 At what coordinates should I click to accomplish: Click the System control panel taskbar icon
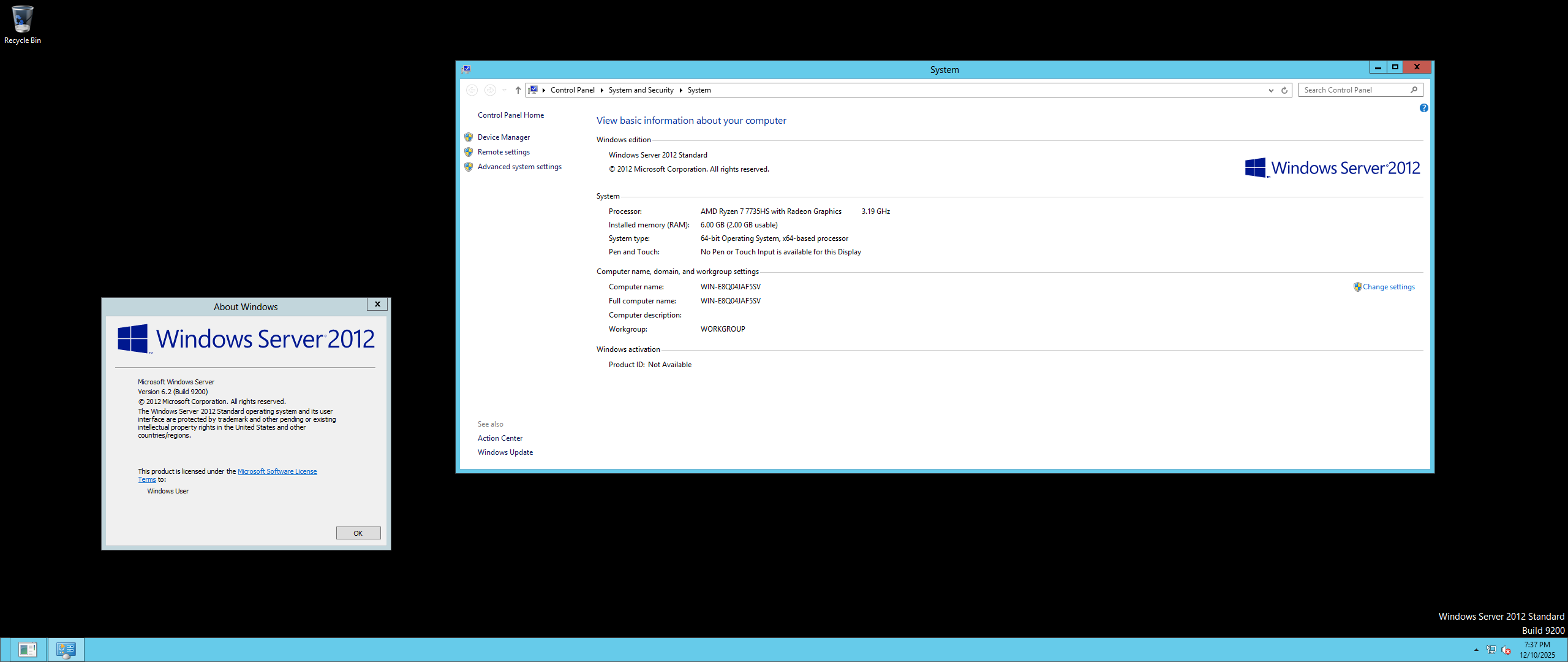pyautogui.click(x=66, y=650)
